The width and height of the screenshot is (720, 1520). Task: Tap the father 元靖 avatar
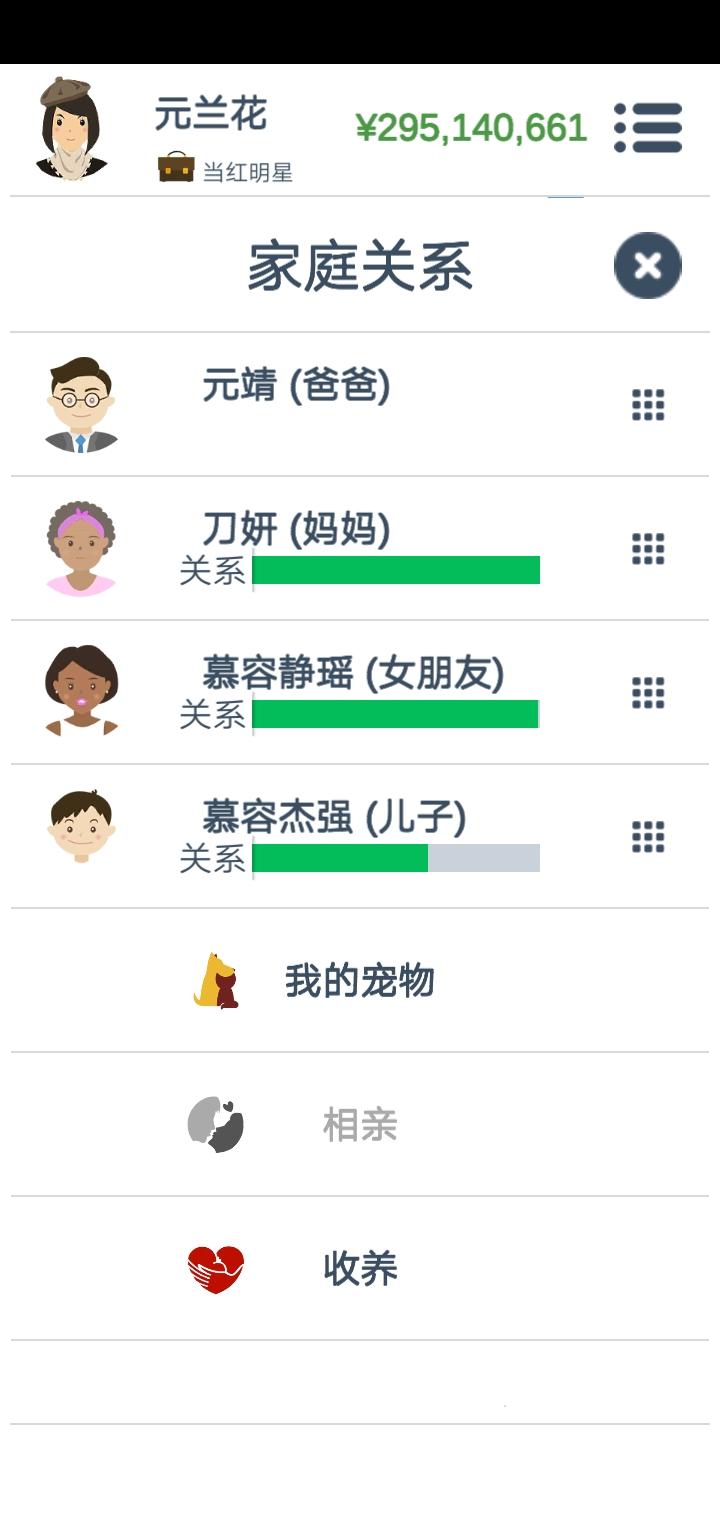pos(81,405)
